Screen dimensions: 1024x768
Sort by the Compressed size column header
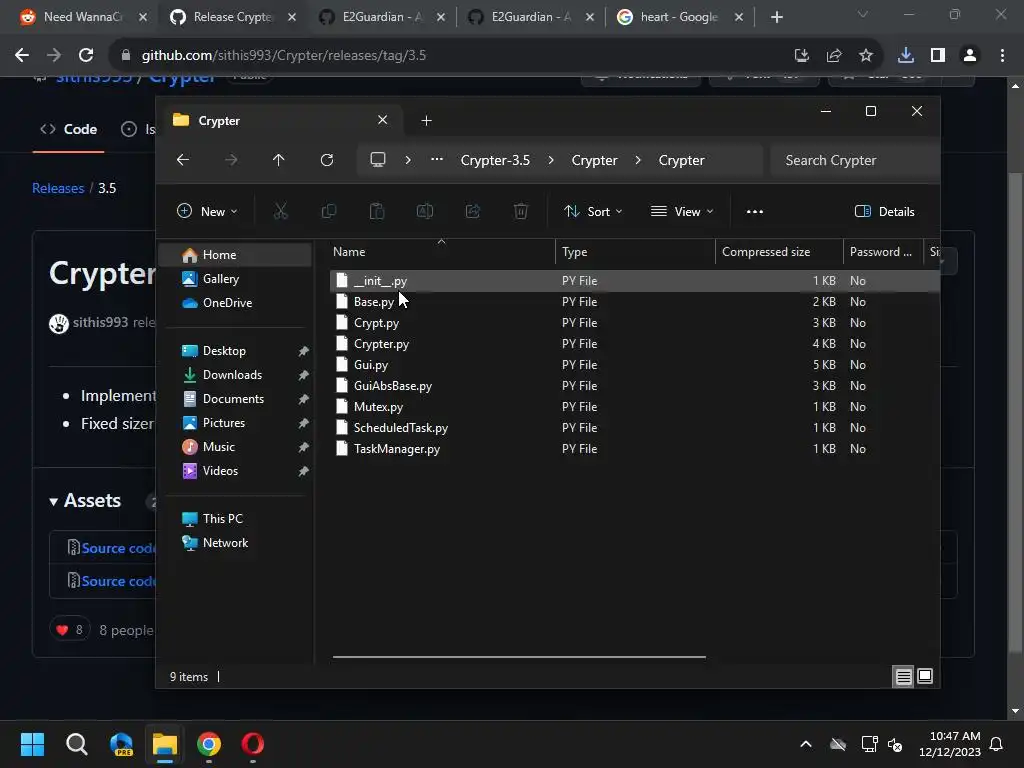[779, 251]
